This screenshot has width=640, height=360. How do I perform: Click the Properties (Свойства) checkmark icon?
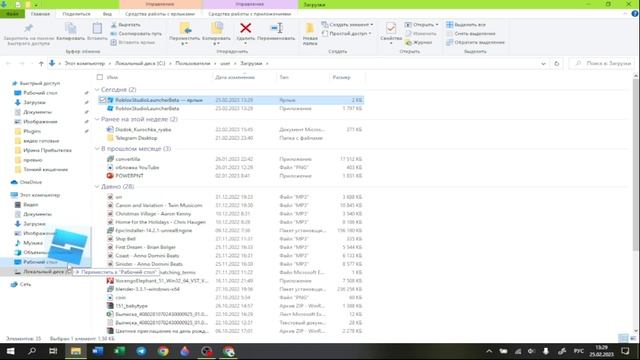[391, 28]
